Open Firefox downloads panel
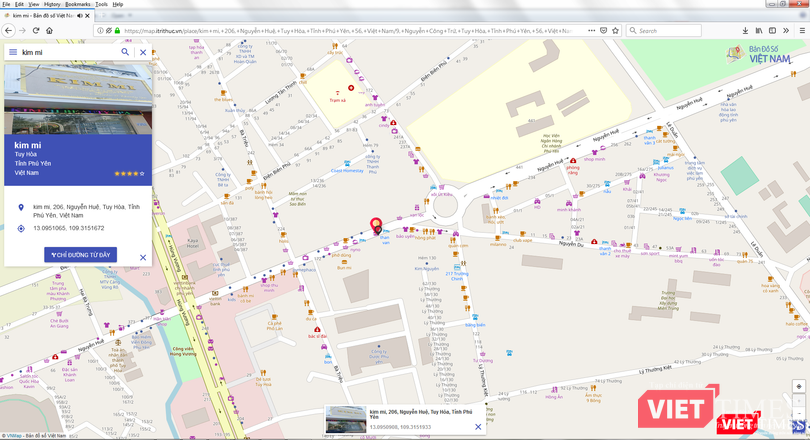Viewport: 810px width, 440px height. tap(746, 31)
